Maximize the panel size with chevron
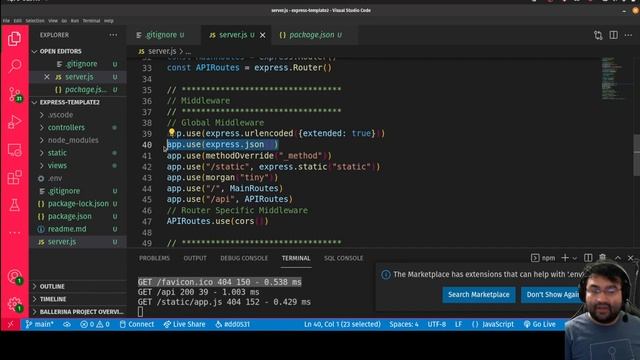Image resolution: width=640 pixels, height=360 pixels. pyautogui.click(x=618, y=258)
